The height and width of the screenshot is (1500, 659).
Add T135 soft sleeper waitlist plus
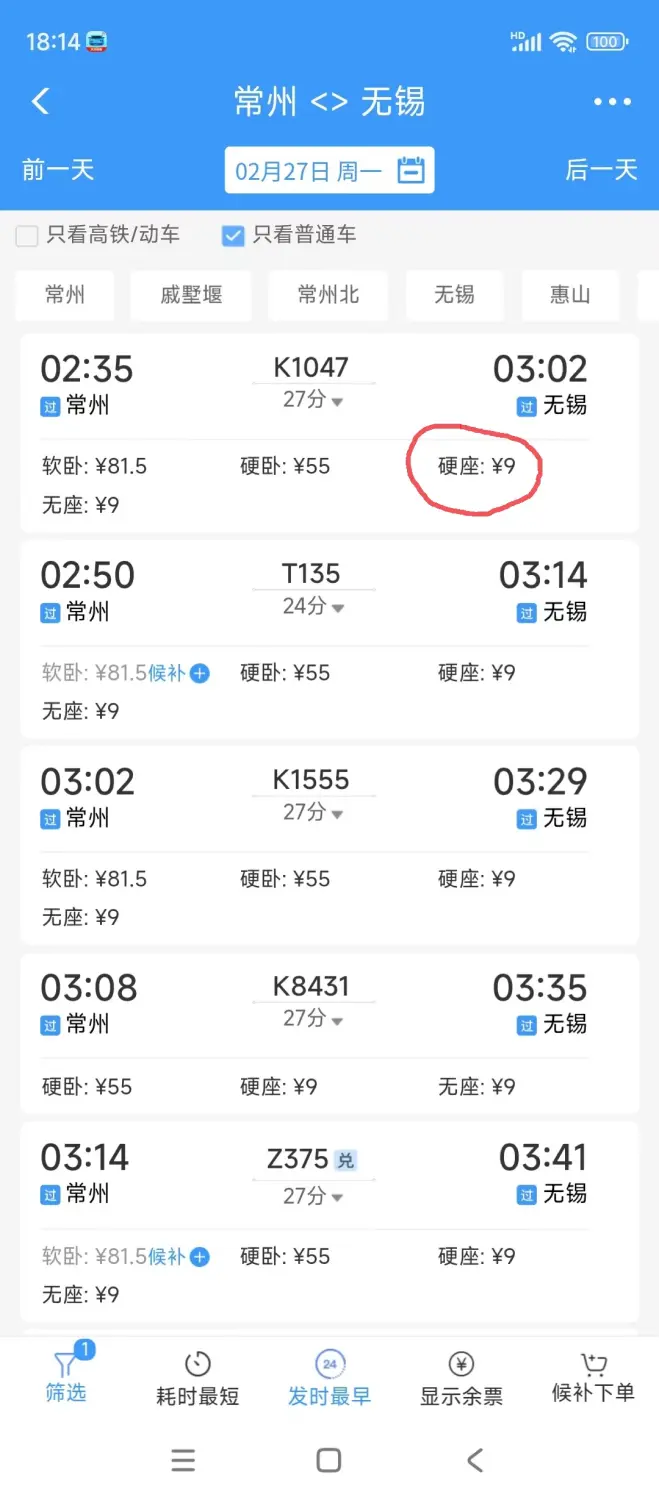pyautogui.click(x=200, y=673)
